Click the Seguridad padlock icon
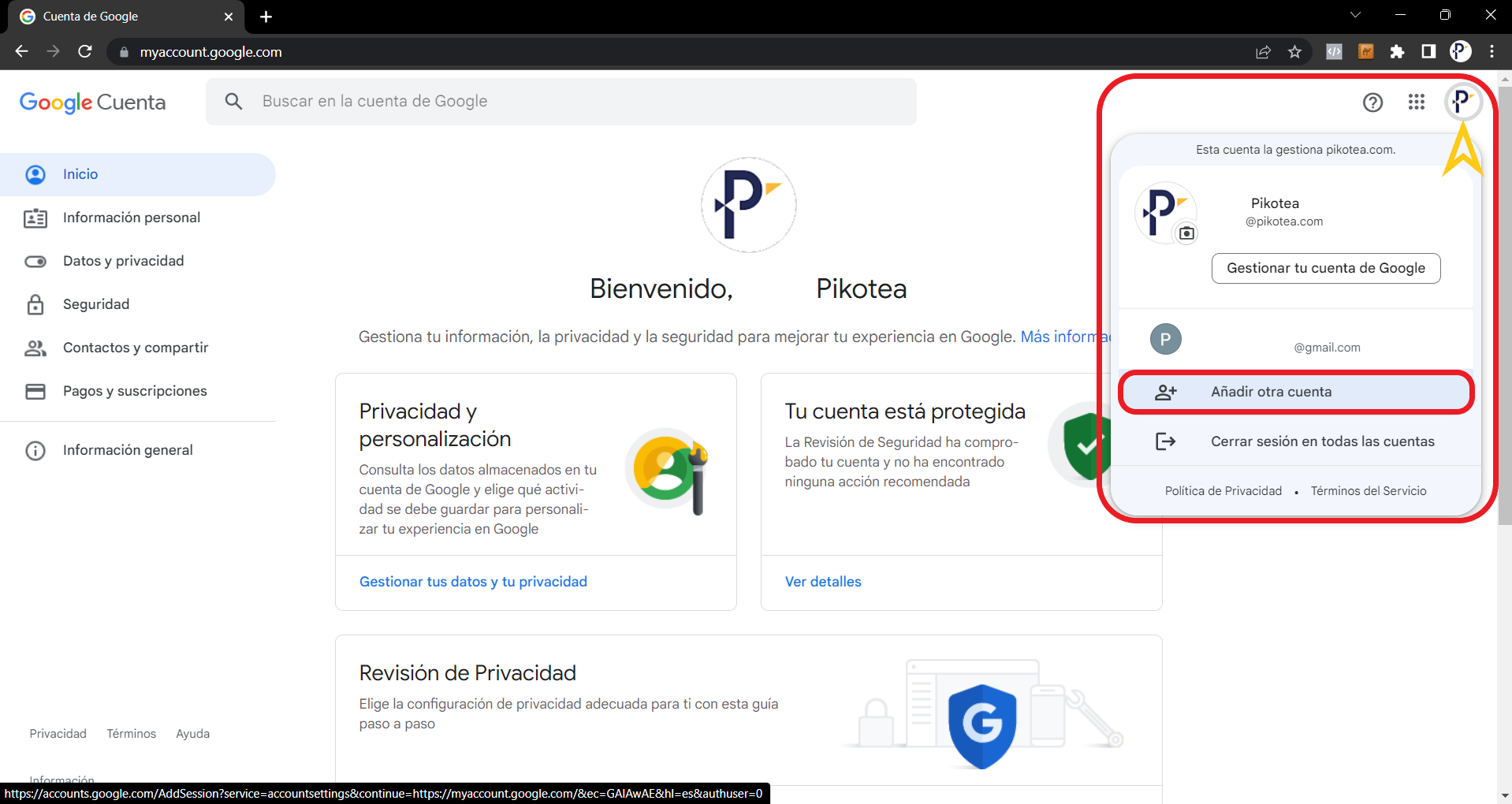 (35, 304)
